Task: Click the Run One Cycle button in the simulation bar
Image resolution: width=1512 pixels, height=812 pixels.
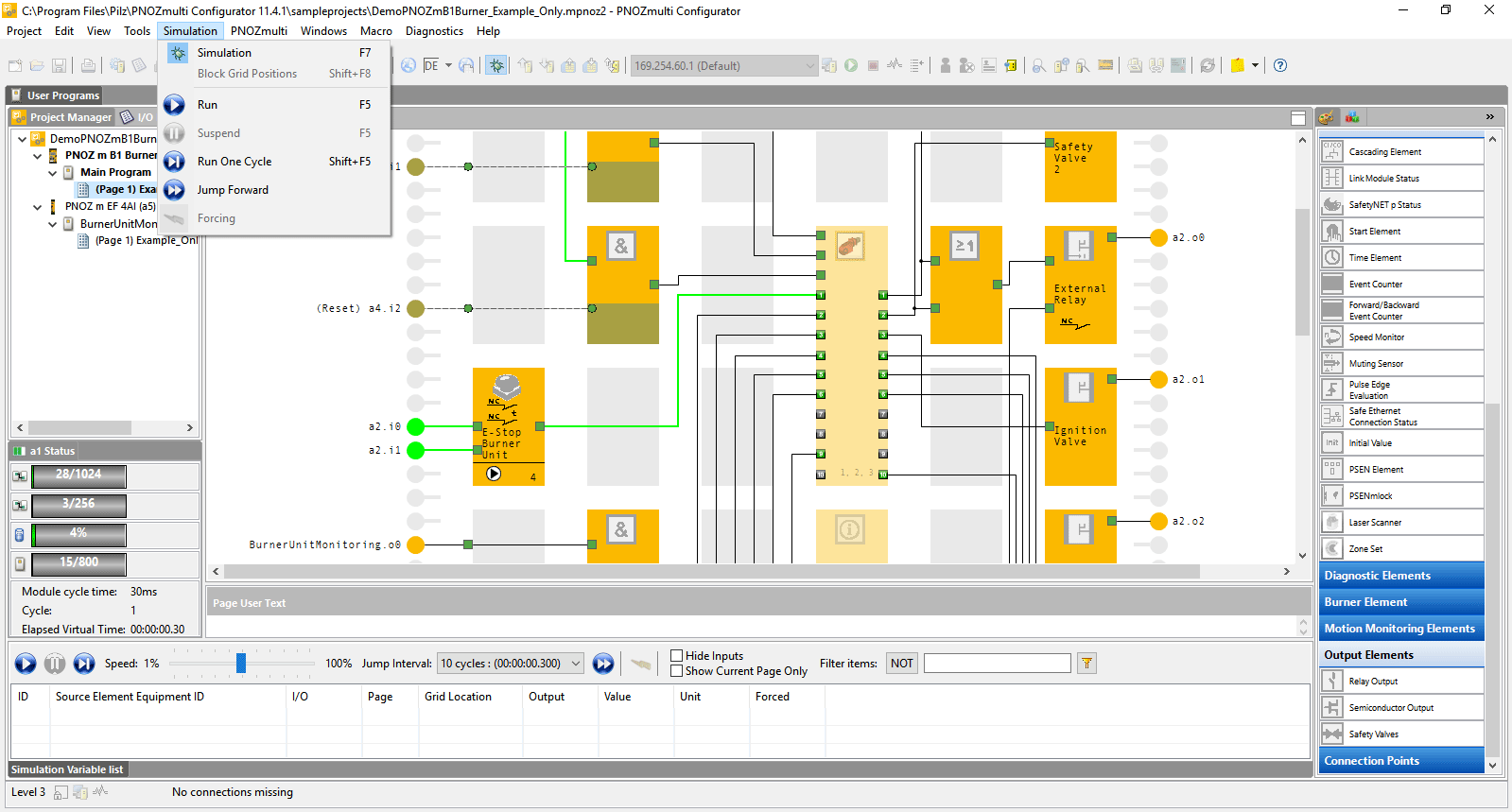Action: pyautogui.click(x=84, y=664)
